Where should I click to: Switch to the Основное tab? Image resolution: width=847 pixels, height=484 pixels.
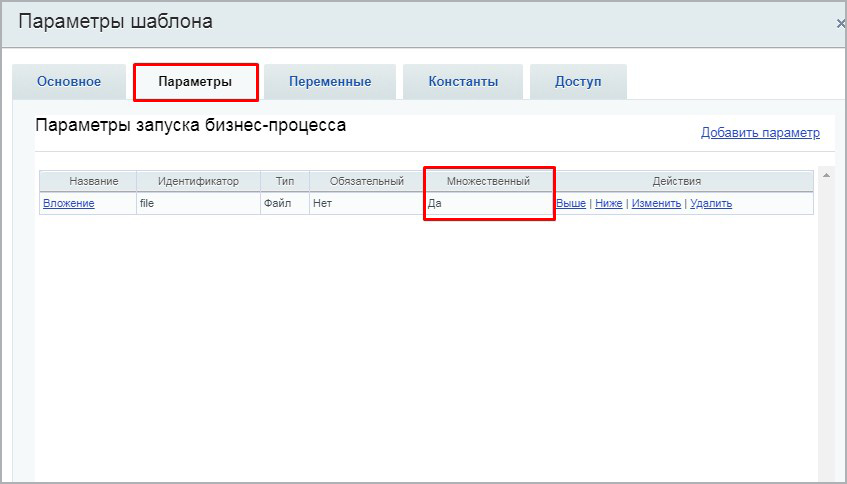(69, 82)
